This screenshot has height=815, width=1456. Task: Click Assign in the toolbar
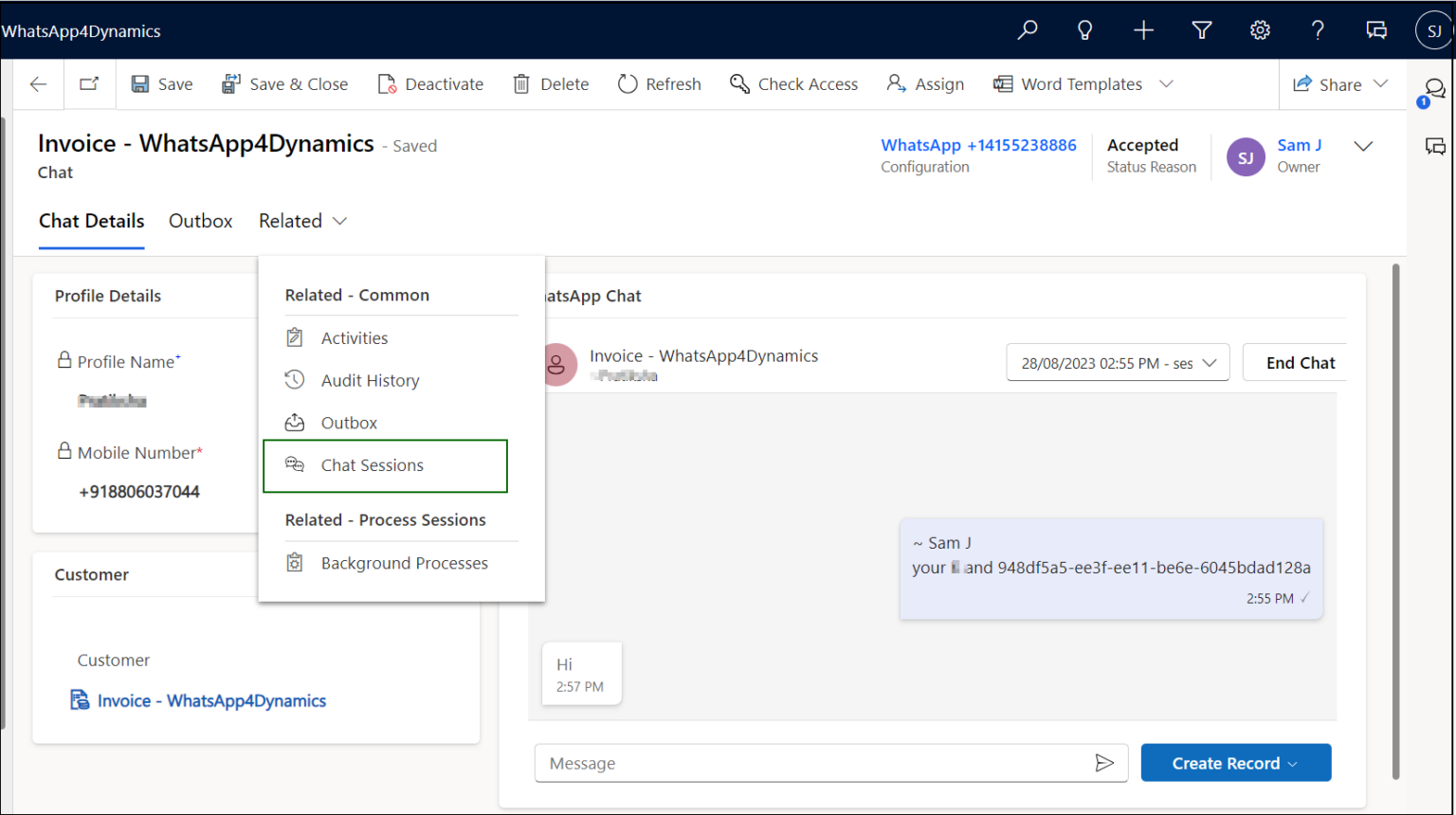[x=925, y=84]
